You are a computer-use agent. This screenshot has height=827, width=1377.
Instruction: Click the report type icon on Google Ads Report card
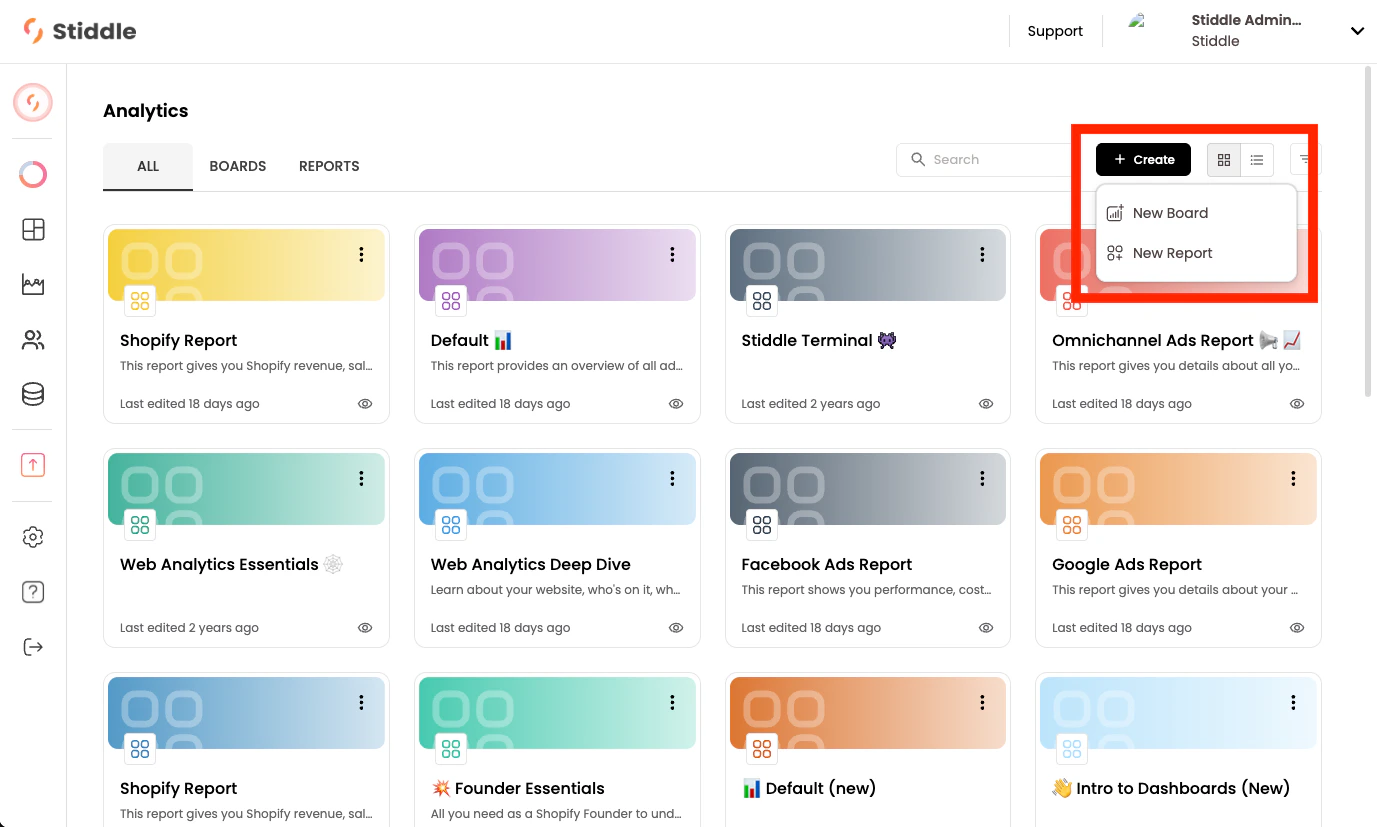(x=1072, y=524)
